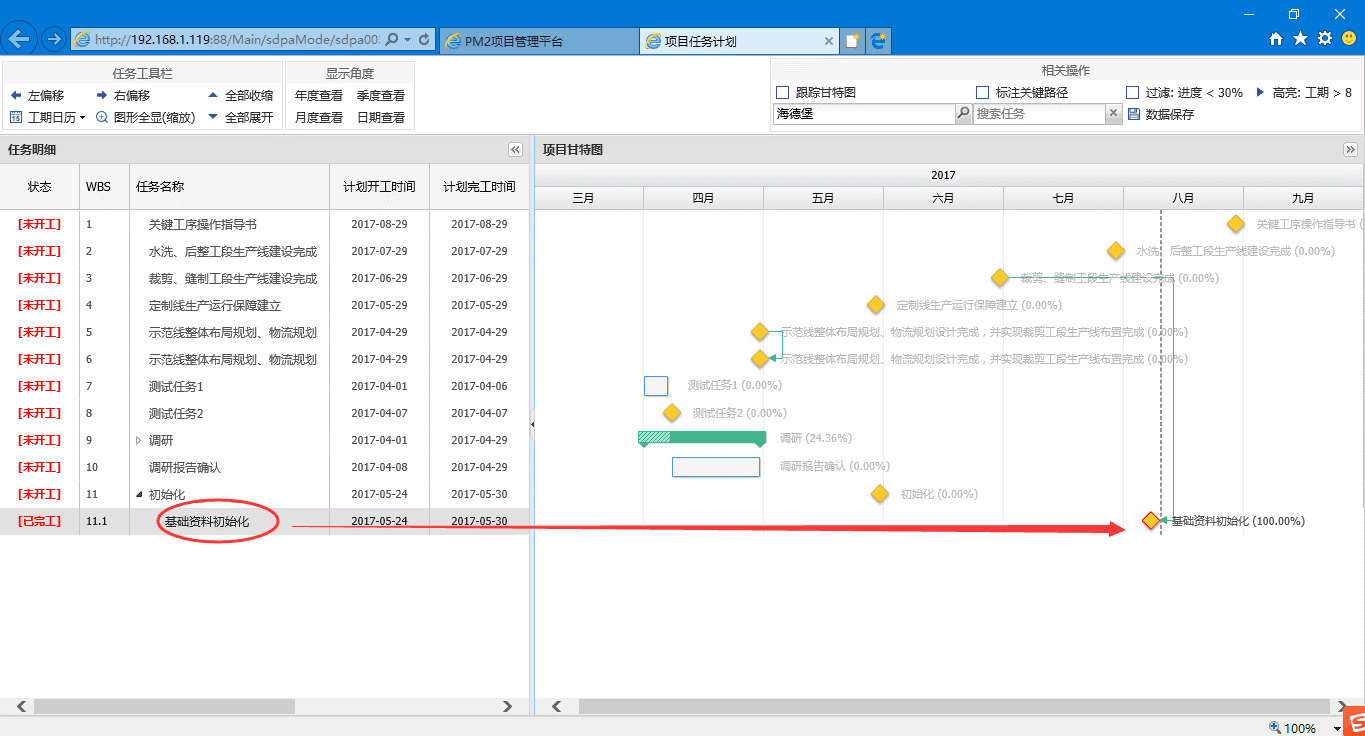Click the search magnifier beside 海德堡 field
Image resolution: width=1365 pixels, height=736 pixels.
click(x=963, y=114)
